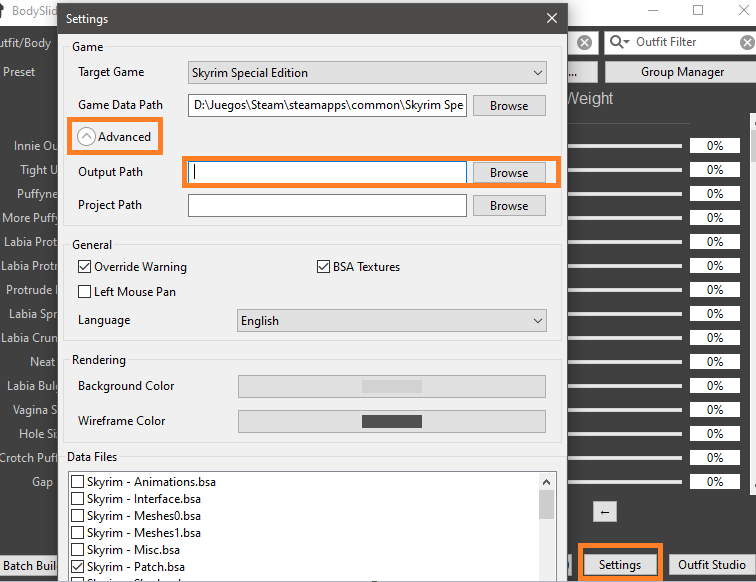
Task: Click into the Game Data Path field
Action: (327, 105)
